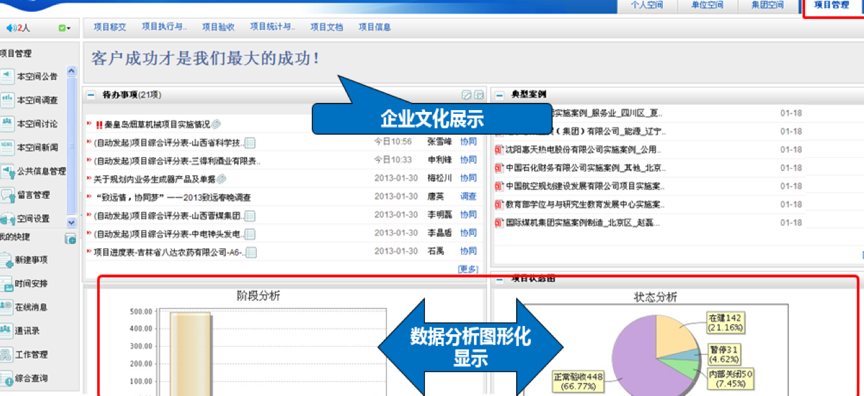
Task: Open 项目进度表-吉林省八达农药 to-do item
Action: tap(169, 252)
